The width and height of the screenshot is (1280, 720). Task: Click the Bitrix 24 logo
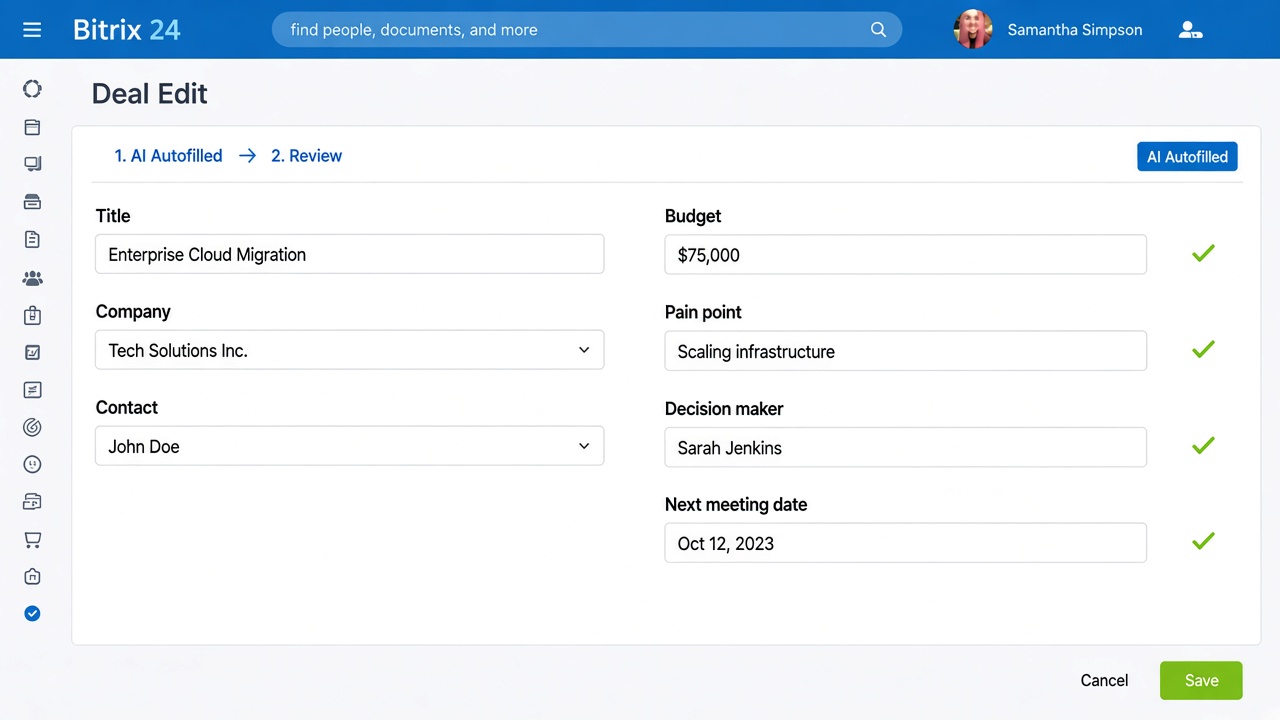(x=127, y=30)
